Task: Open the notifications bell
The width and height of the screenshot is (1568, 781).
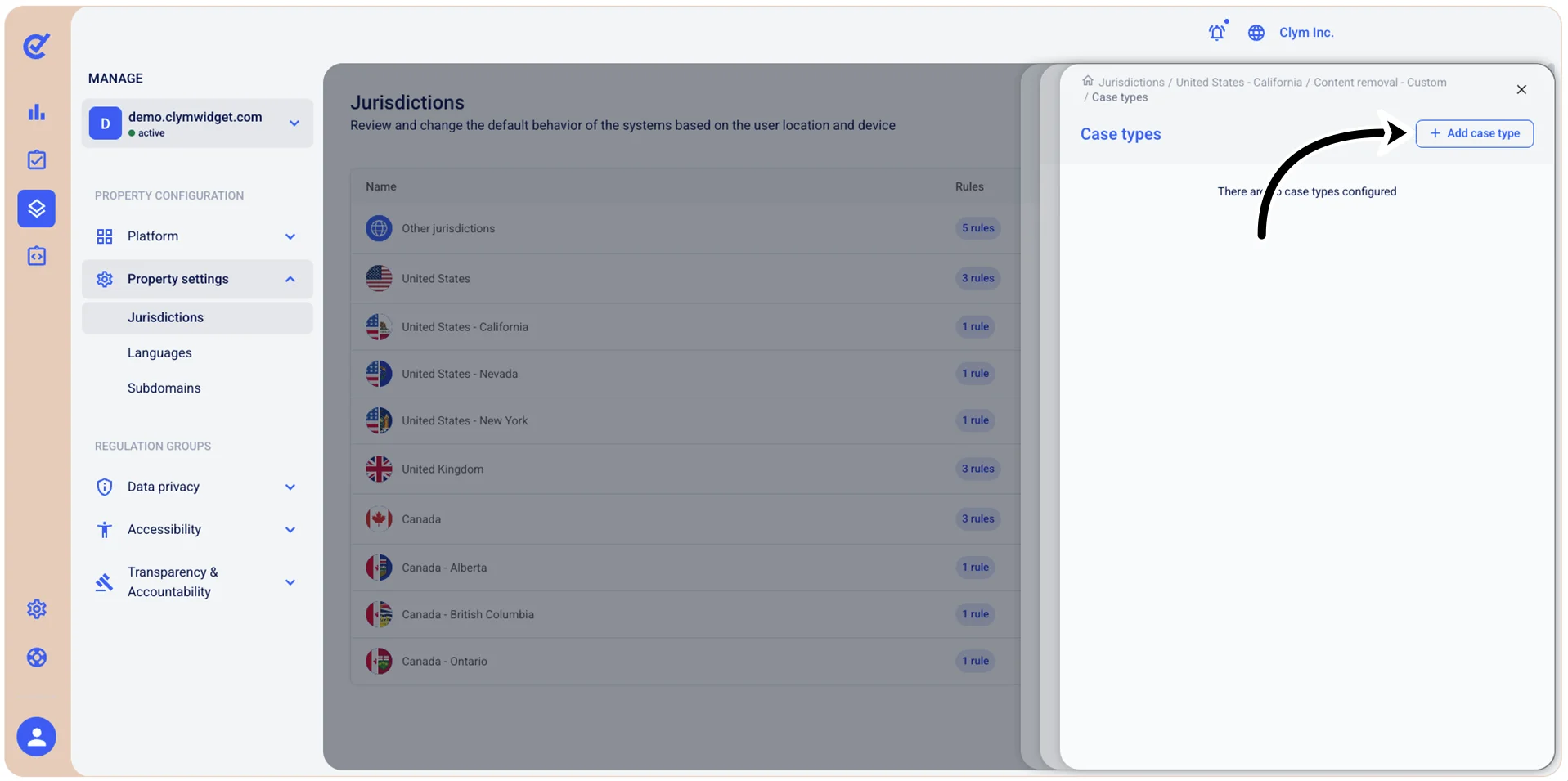Action: [1217, 32]
